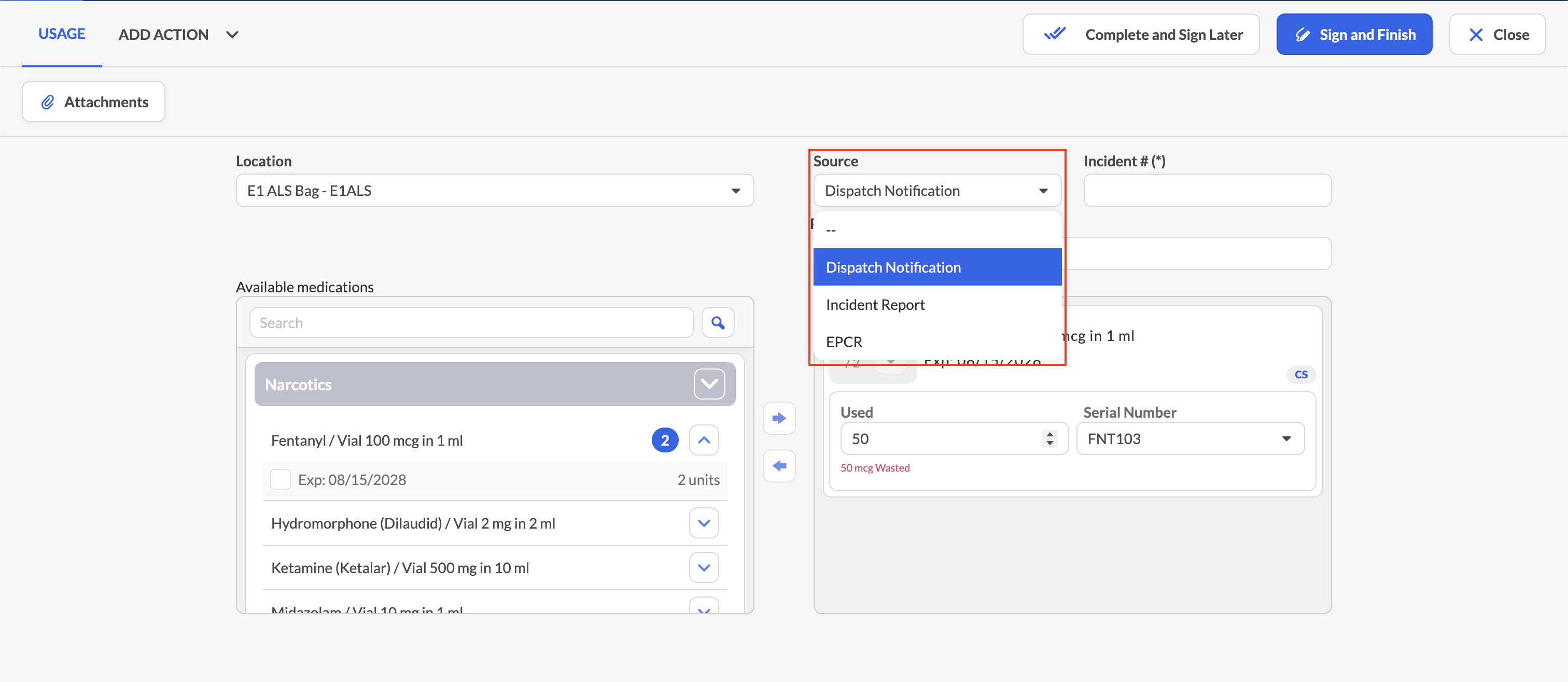Switch to the USAGE tab

pyautogui.click(x=62, y=34)
